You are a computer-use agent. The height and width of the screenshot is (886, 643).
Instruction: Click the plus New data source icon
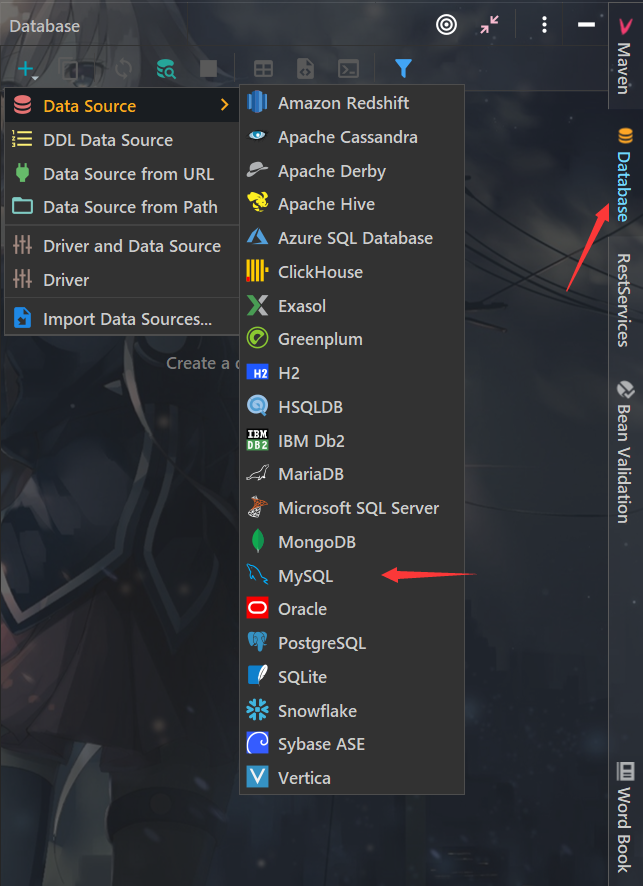(x=26, y=70)
